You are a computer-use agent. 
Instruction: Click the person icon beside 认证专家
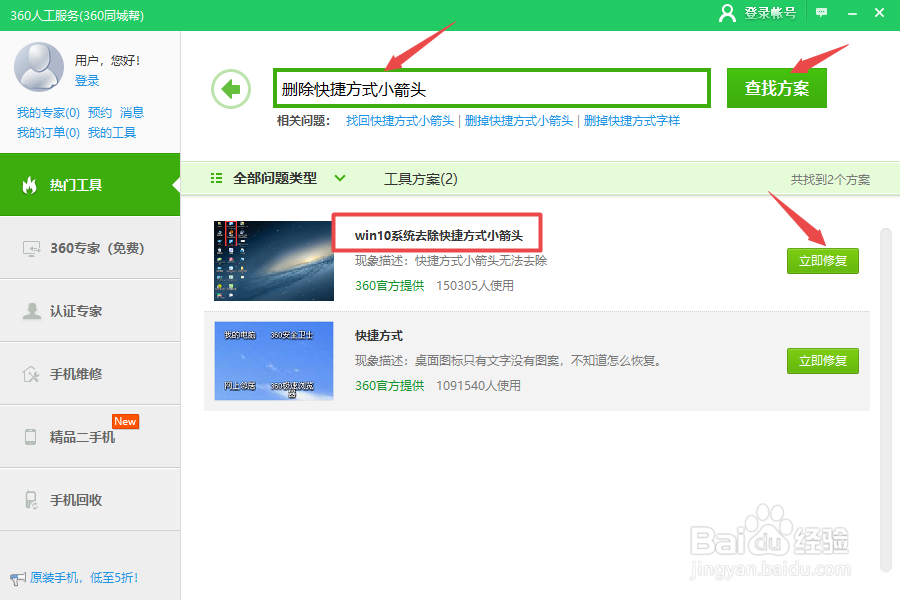(31, 311)
